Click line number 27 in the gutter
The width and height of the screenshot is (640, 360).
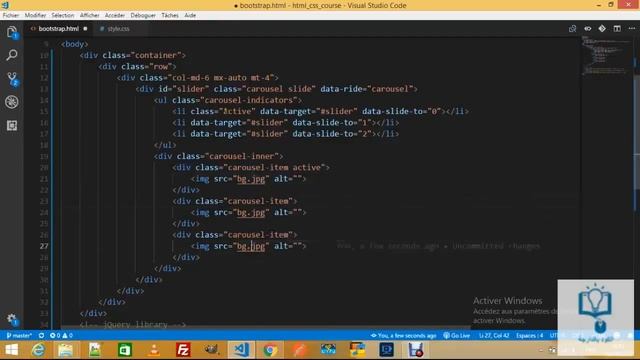(44, 246)
